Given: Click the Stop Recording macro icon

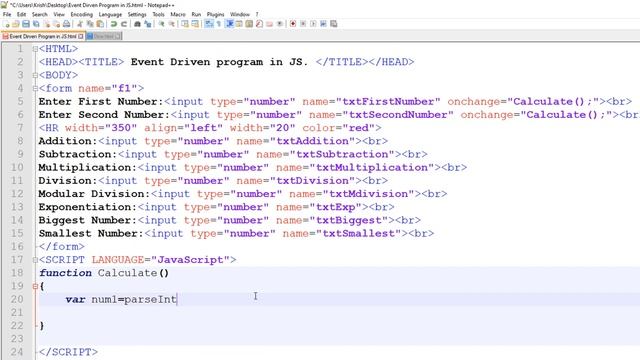Looking at the screenshot, I should [303, 24].
